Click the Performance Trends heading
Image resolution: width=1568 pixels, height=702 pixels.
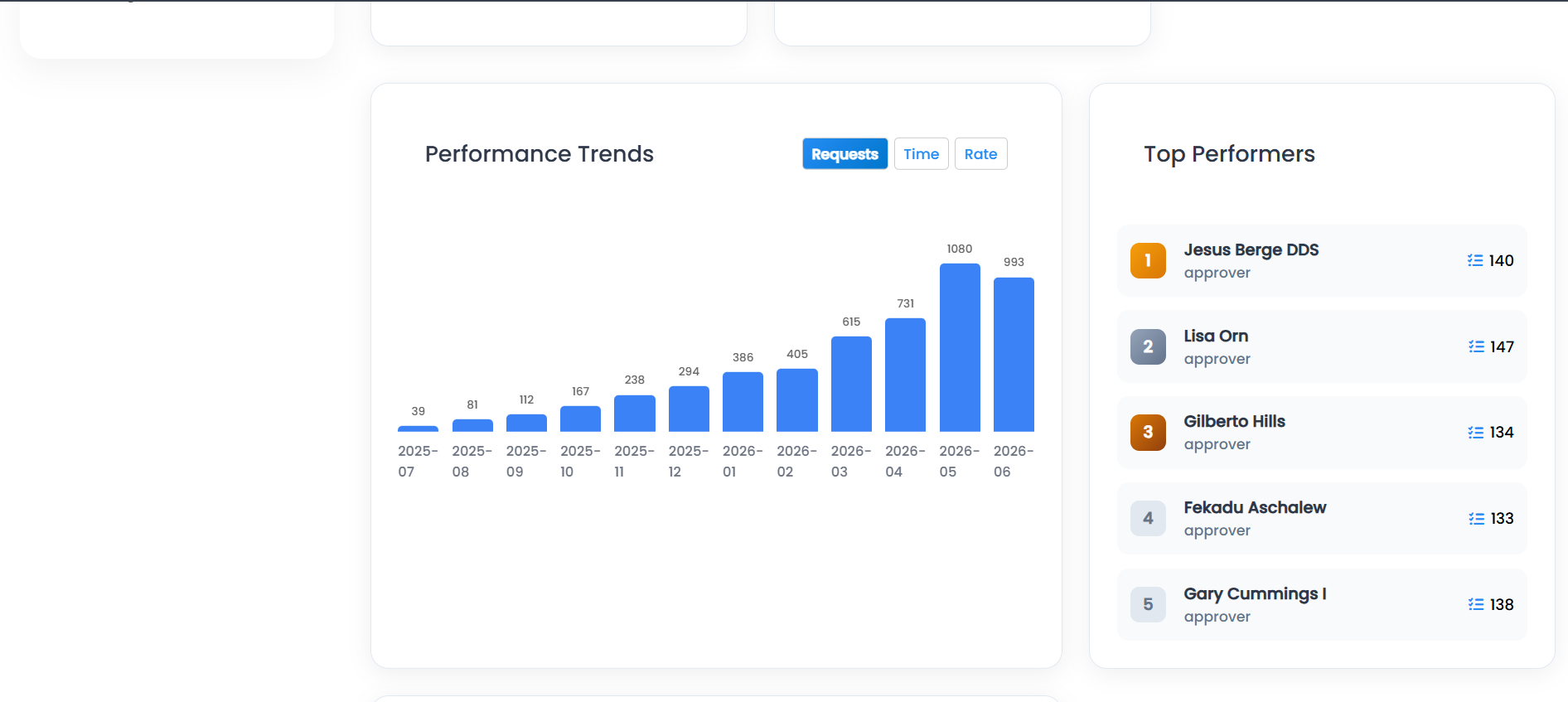(540, 154)
